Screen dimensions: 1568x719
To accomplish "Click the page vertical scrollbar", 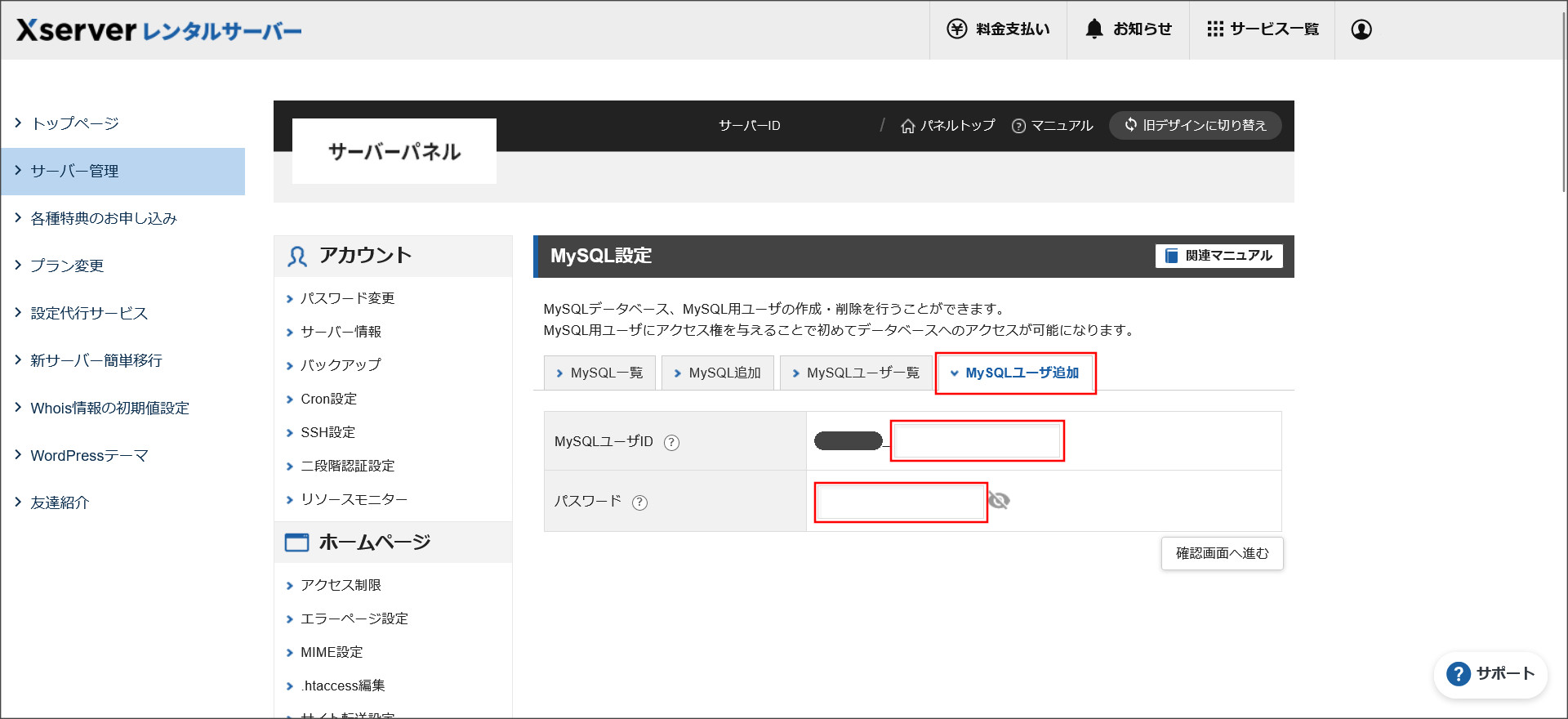I will click(1563, 102).
